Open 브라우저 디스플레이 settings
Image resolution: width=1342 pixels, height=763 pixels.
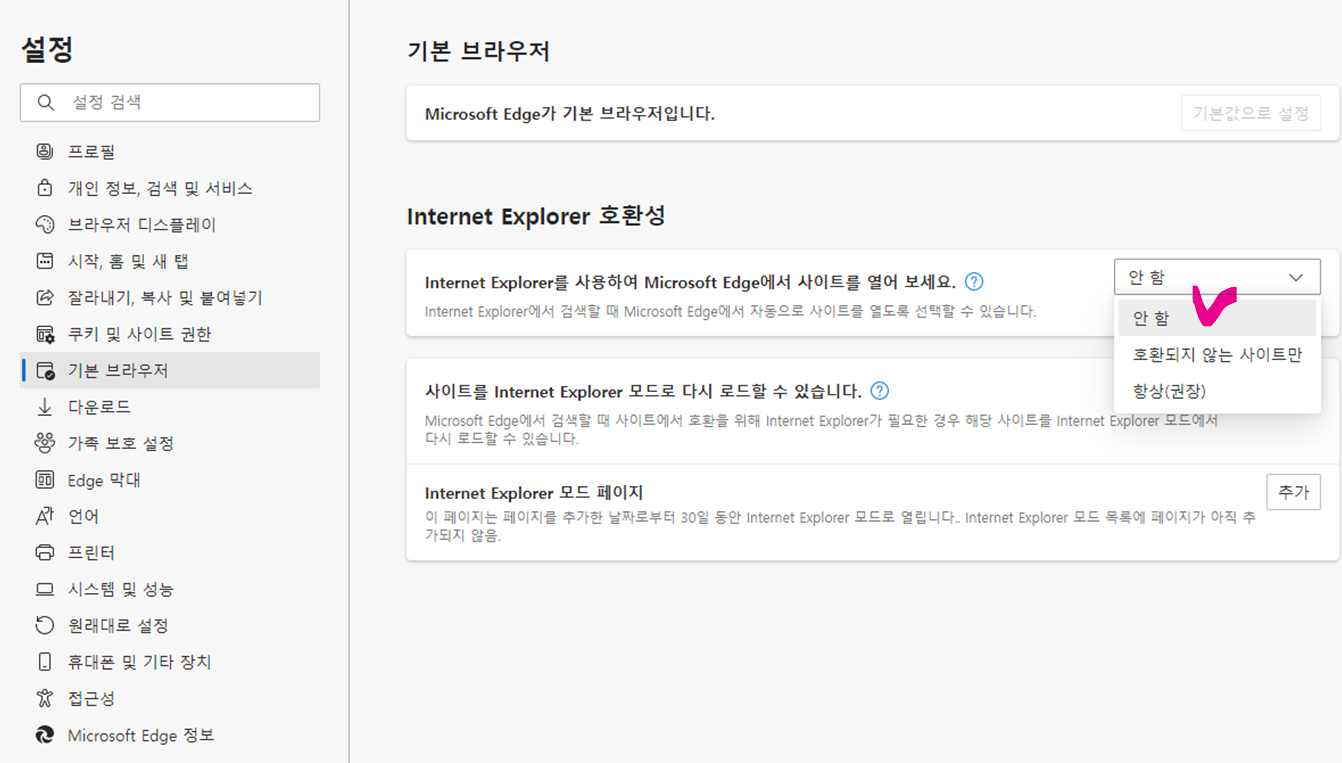(x=170, y=224)
